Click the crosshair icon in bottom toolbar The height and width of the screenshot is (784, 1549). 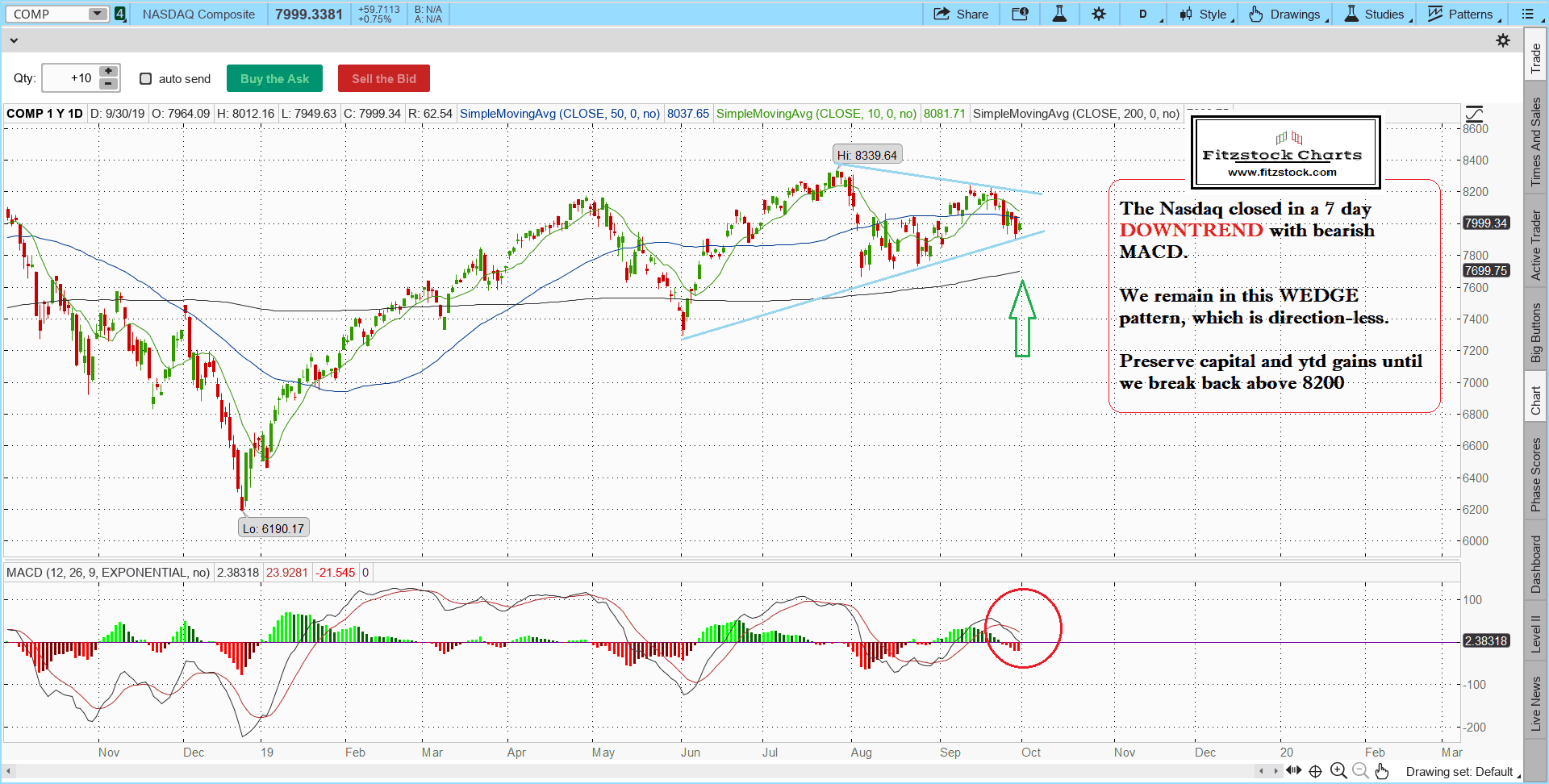1315,771
